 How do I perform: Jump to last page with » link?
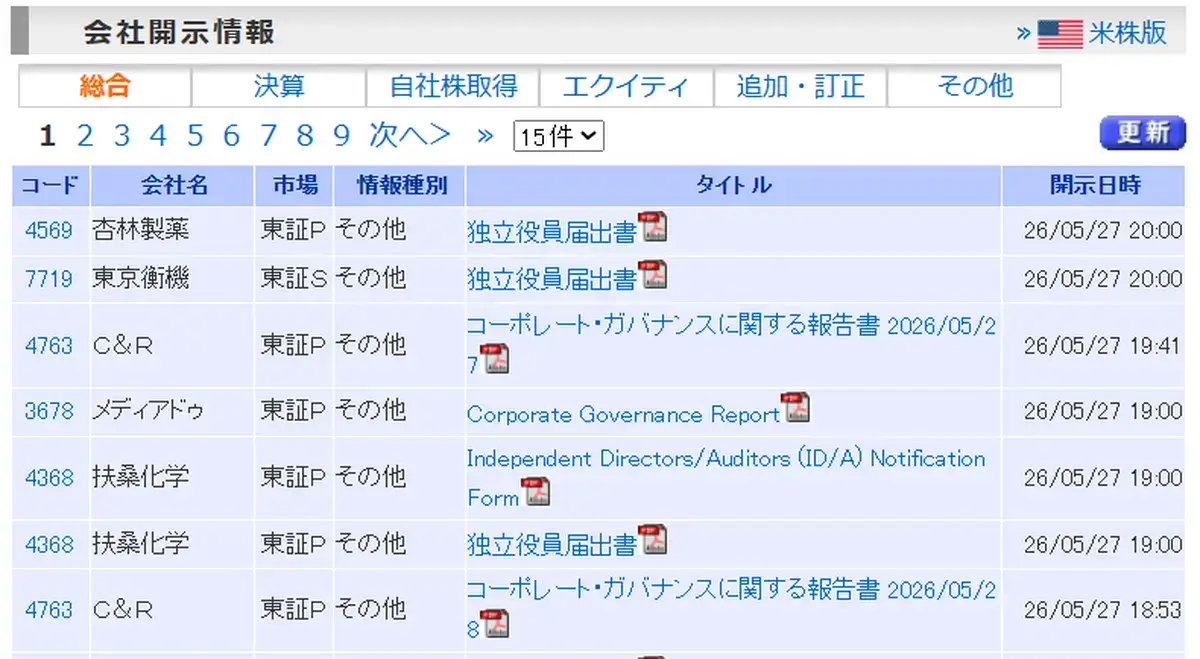[x=486, y=136]
